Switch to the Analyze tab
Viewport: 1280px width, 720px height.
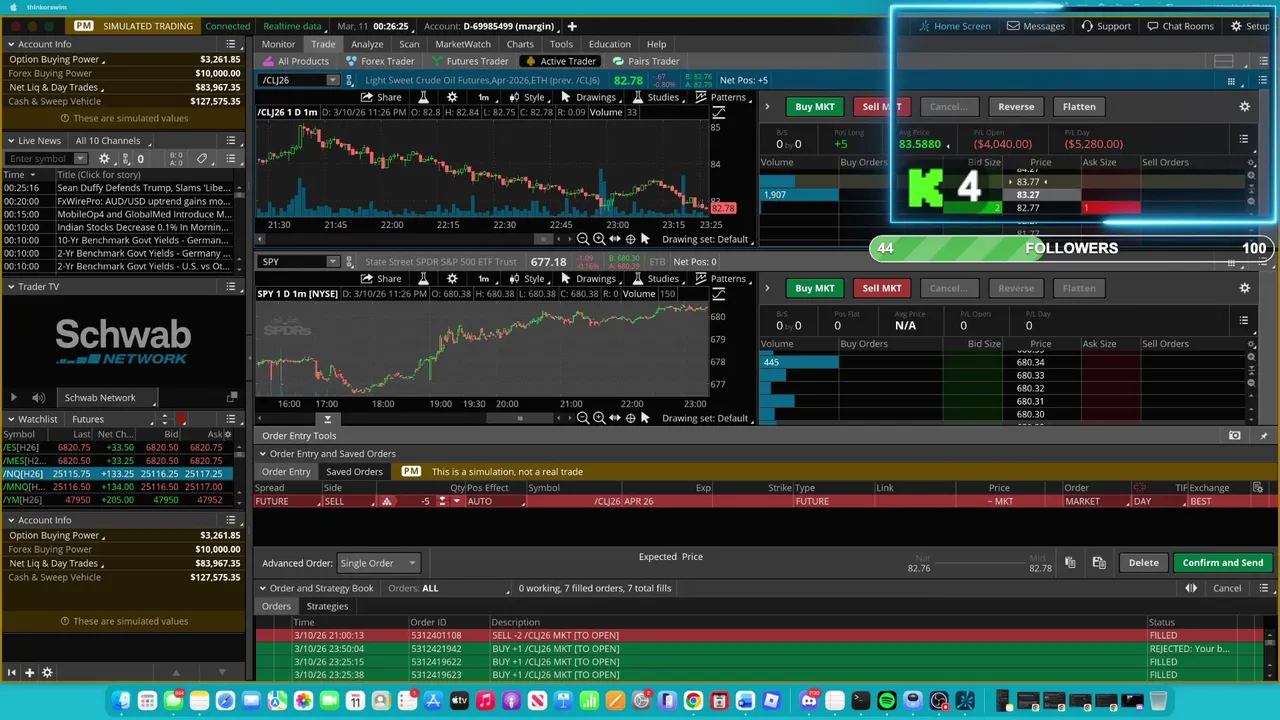[x=367, y=44]
